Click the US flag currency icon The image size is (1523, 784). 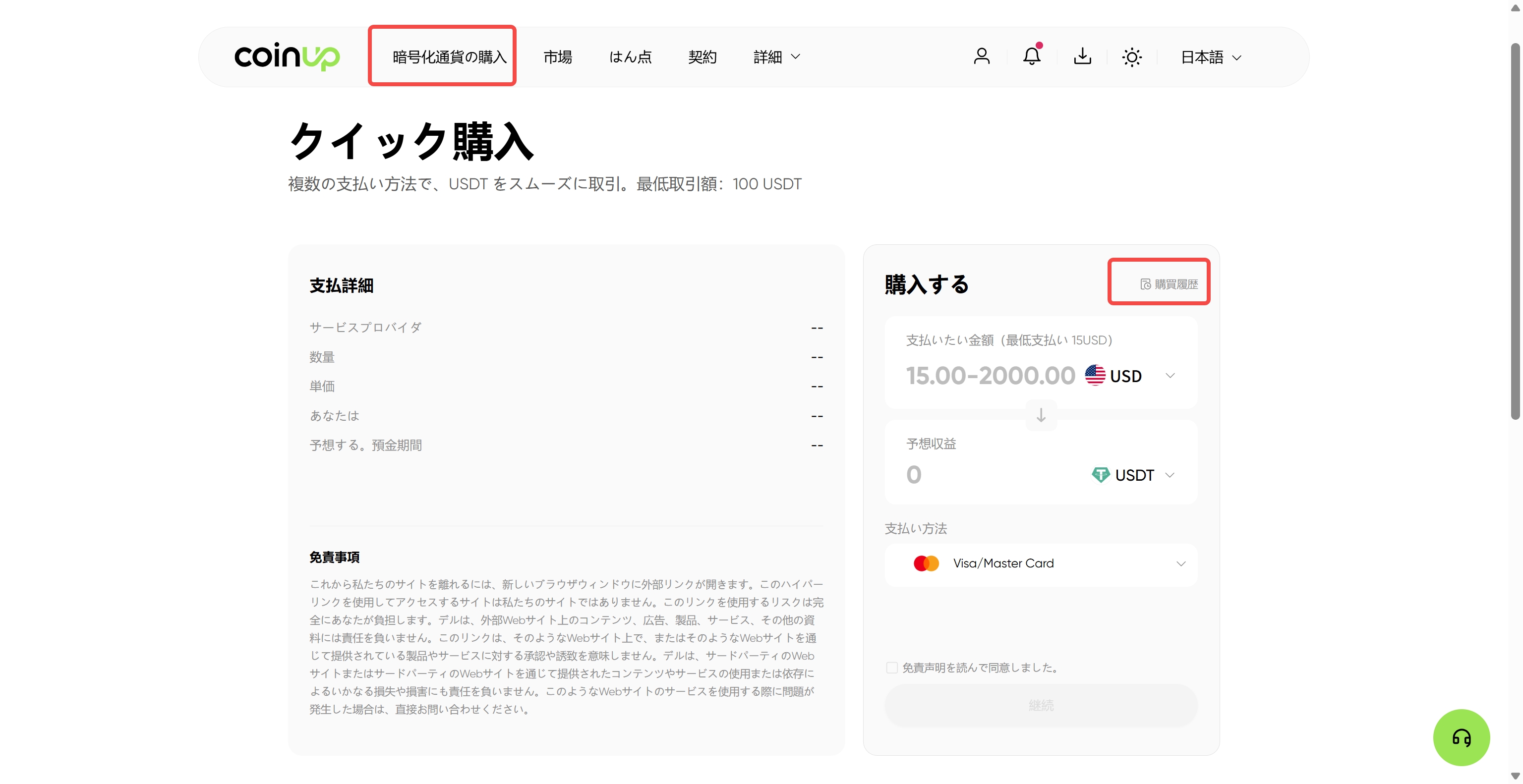[x=1095, y=375]
